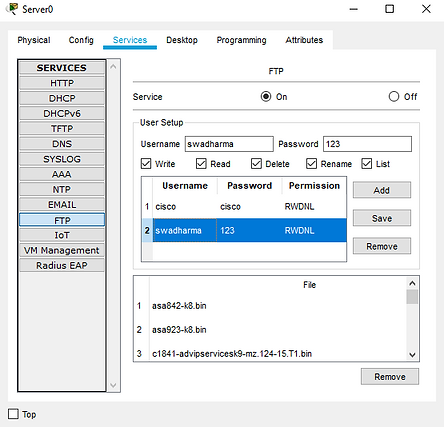Uncheck the Write permission checkbox
The width and height of the screenshot is (444, 427).
pos(146,164)
